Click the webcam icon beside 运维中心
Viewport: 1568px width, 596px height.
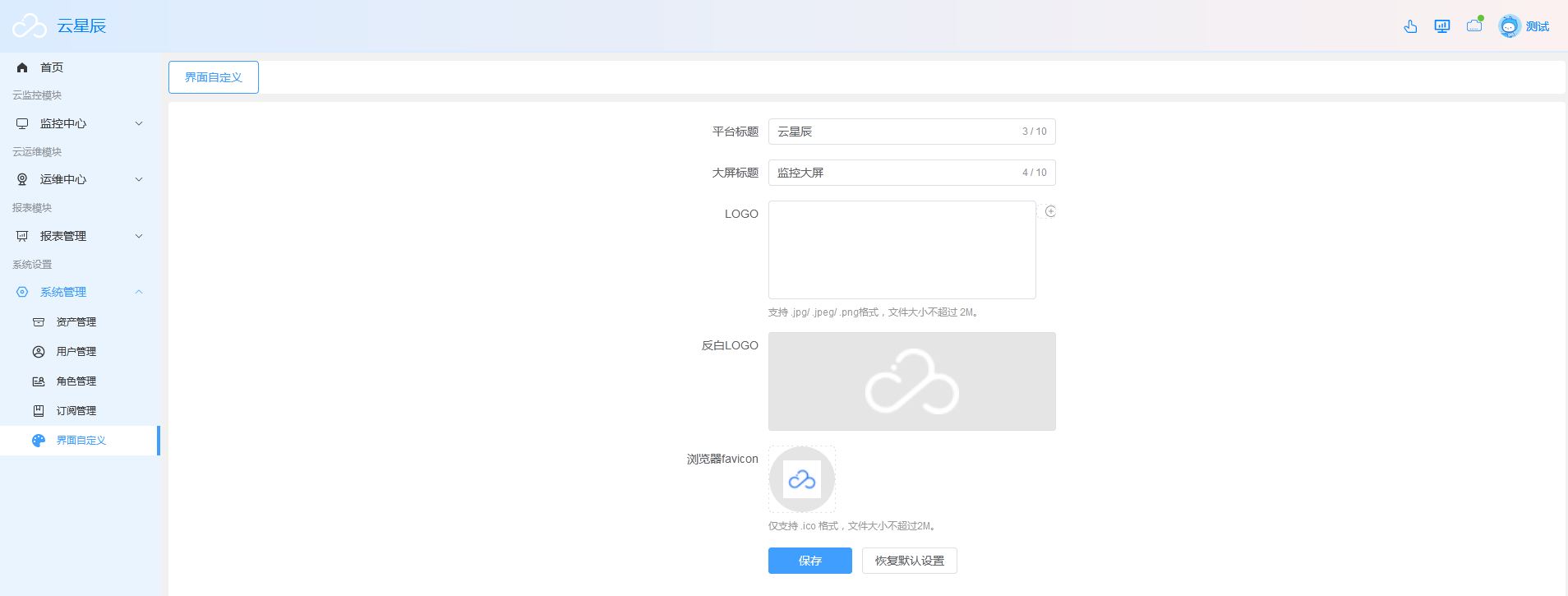tap(22, 179)
